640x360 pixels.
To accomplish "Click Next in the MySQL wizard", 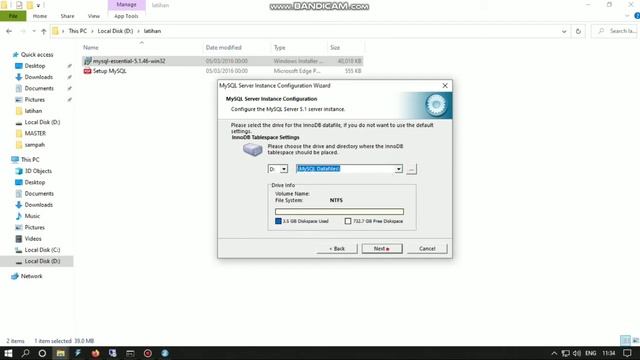I will point(382,249).
